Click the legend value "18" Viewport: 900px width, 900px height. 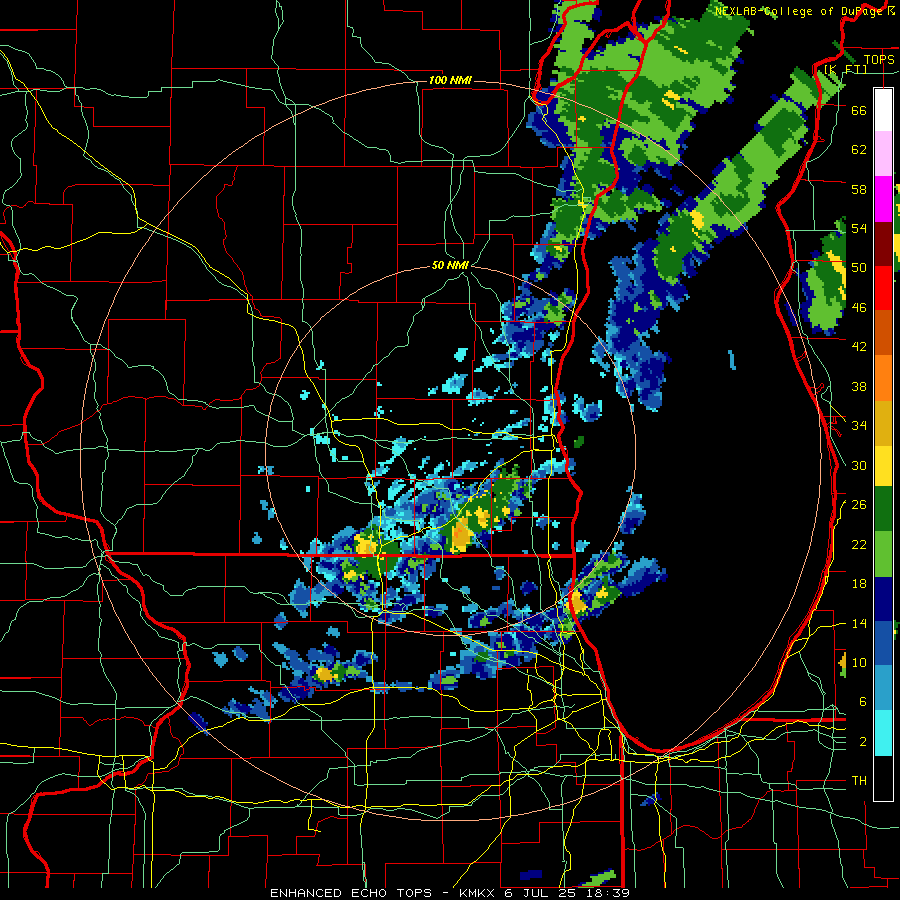(859, 584)
